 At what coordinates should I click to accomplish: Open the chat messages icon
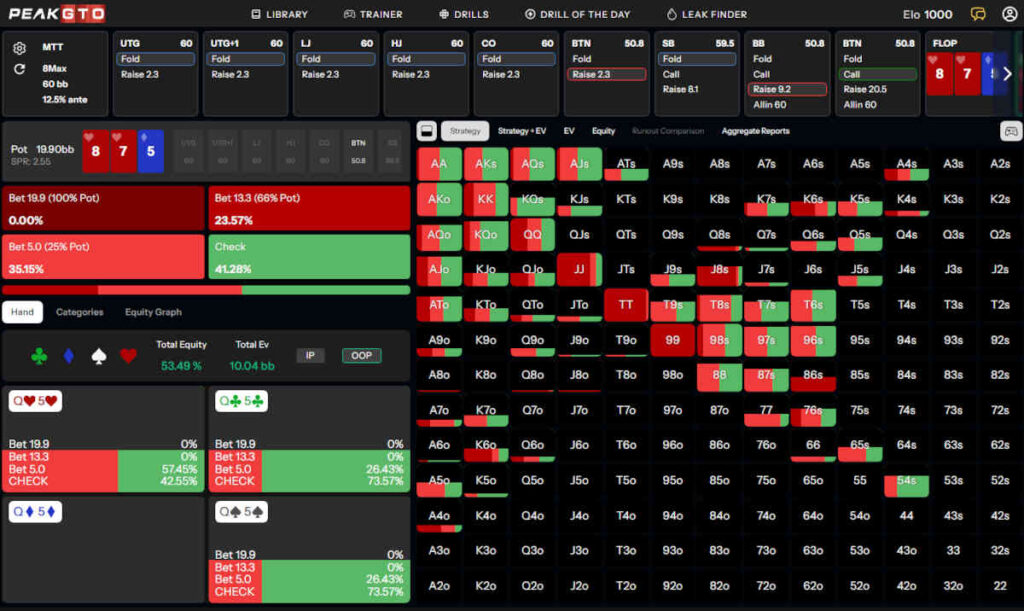[978, 14]
